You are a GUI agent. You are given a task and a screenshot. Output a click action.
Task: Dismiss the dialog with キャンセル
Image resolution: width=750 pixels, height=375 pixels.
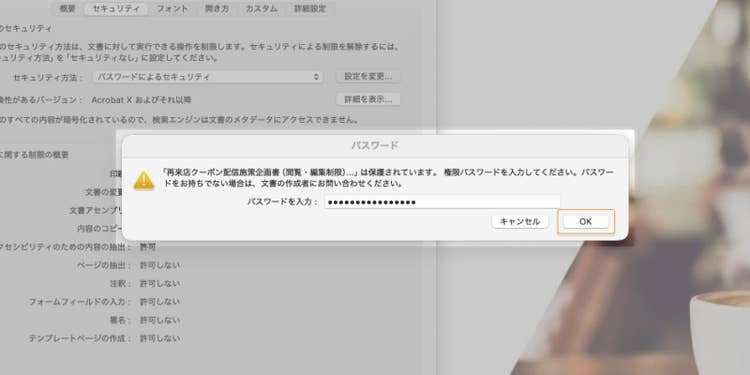tap(520, 221)
